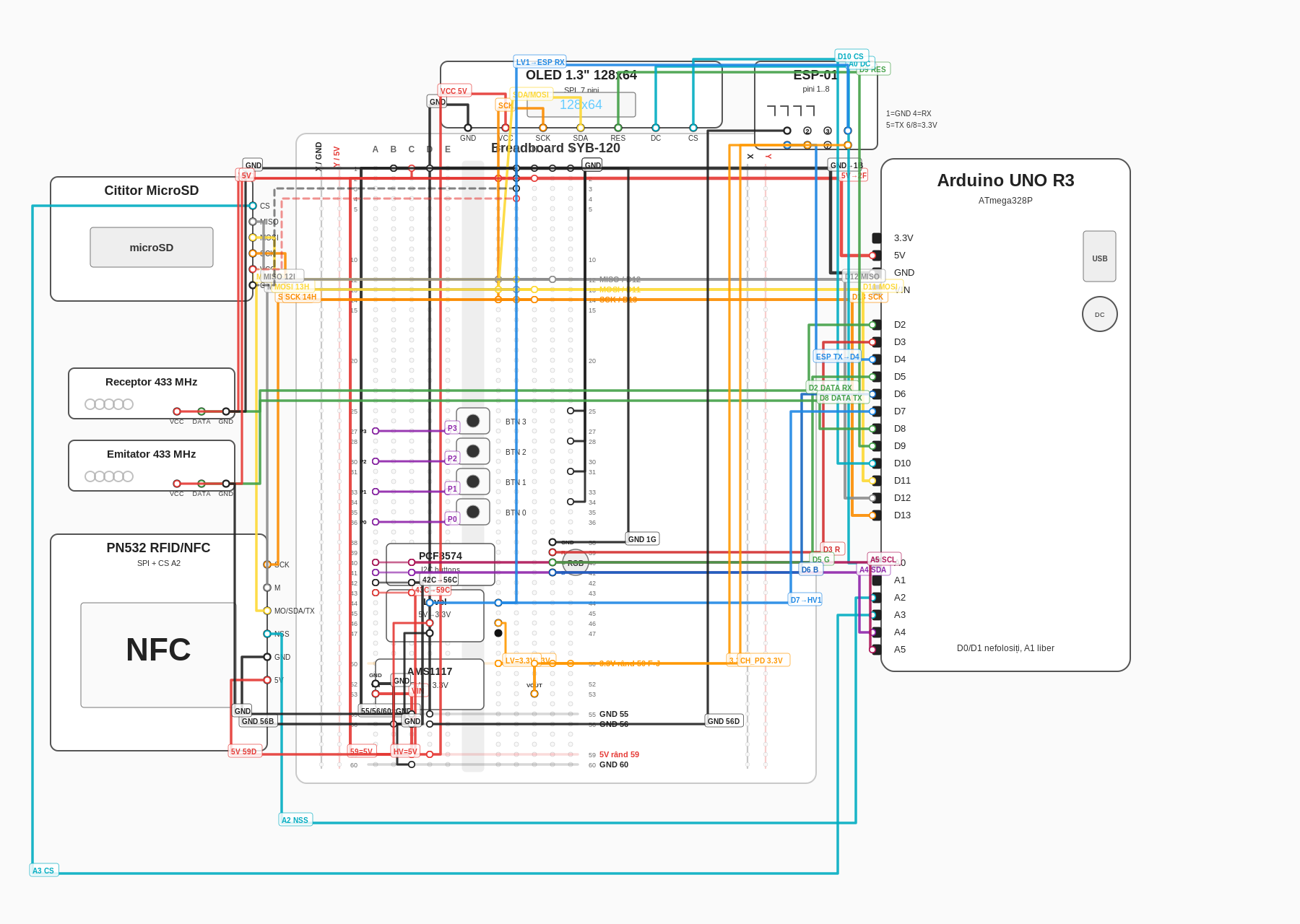The width and height of the screenshot is (1300, 924).
Task: Click the 'PN532 RFID/NFC' title
Action: click(158, 548)
